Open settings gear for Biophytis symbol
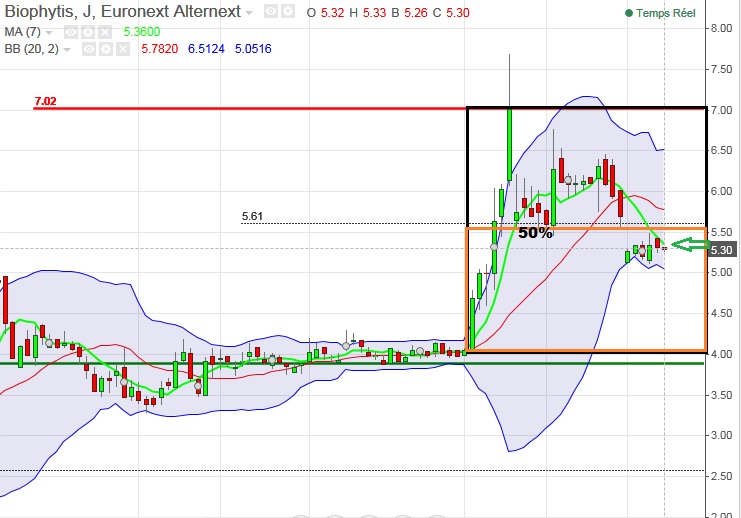Image resolution: width=741 pixels, height=518 pixels. click(287, 11)
